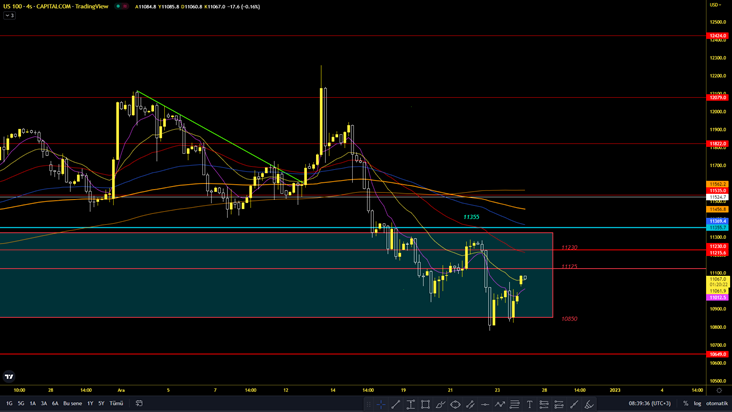Set range to 5G
This screenshot has height=412, width=732.
click(x=21, y=403)
